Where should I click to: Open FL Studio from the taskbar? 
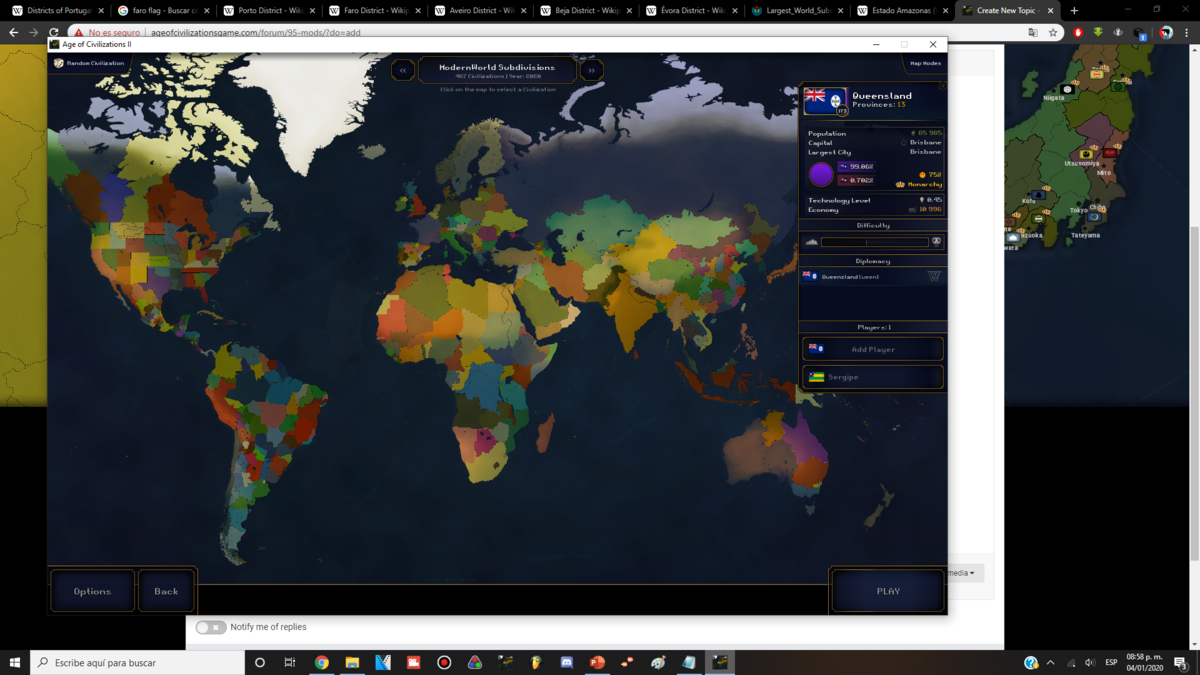click(536, 662)
